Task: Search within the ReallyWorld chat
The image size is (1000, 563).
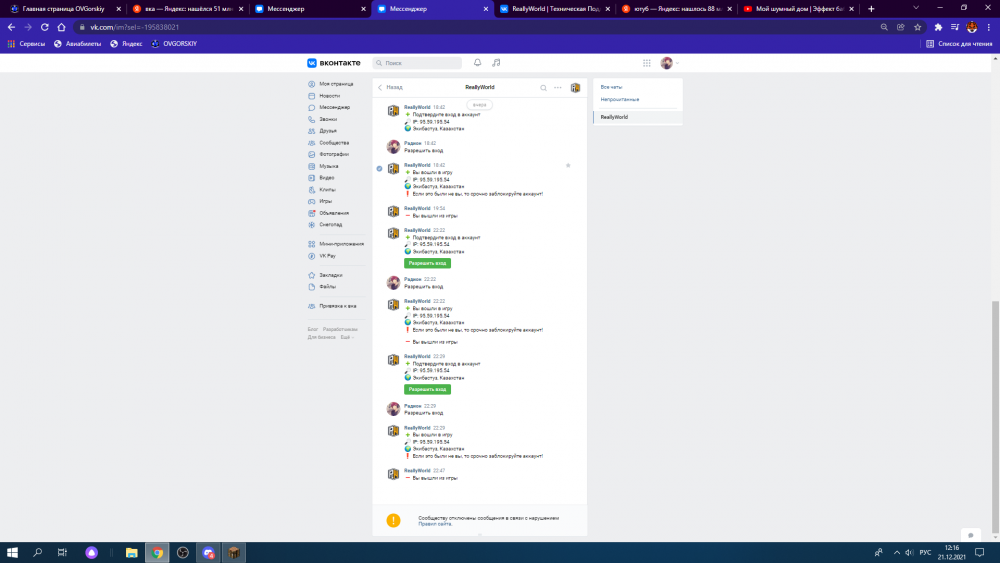Action: [x=543, y=88]
